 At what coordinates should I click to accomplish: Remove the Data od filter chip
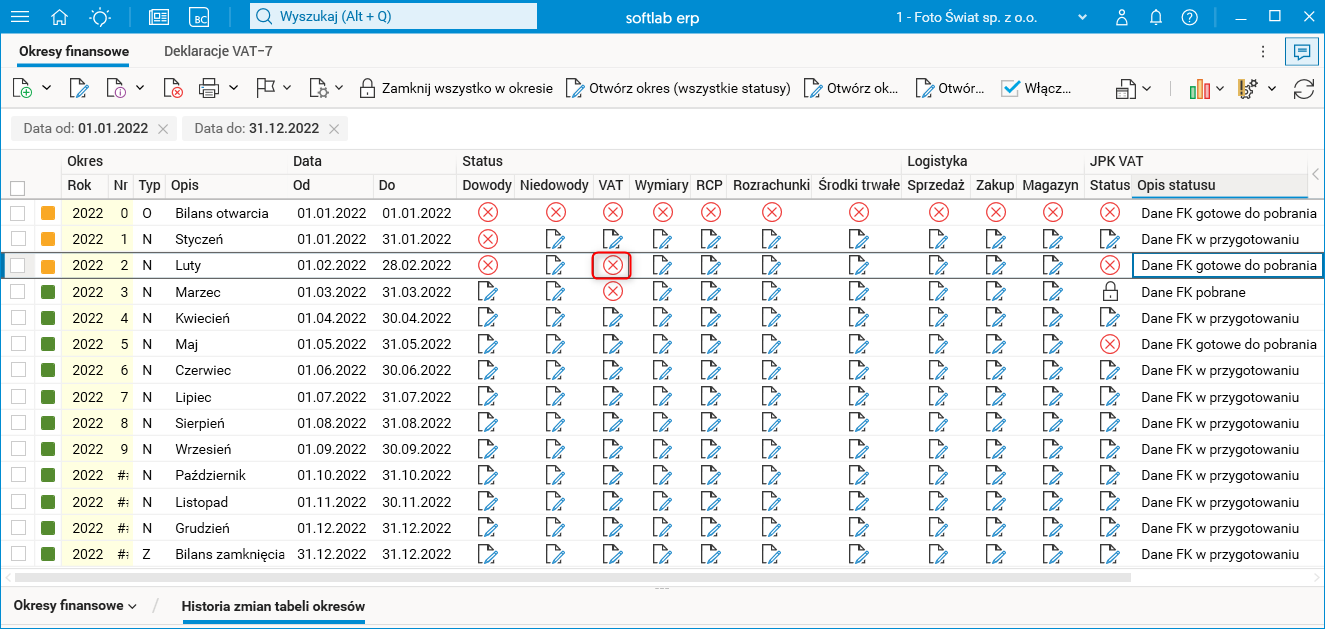tap(164, 128)
